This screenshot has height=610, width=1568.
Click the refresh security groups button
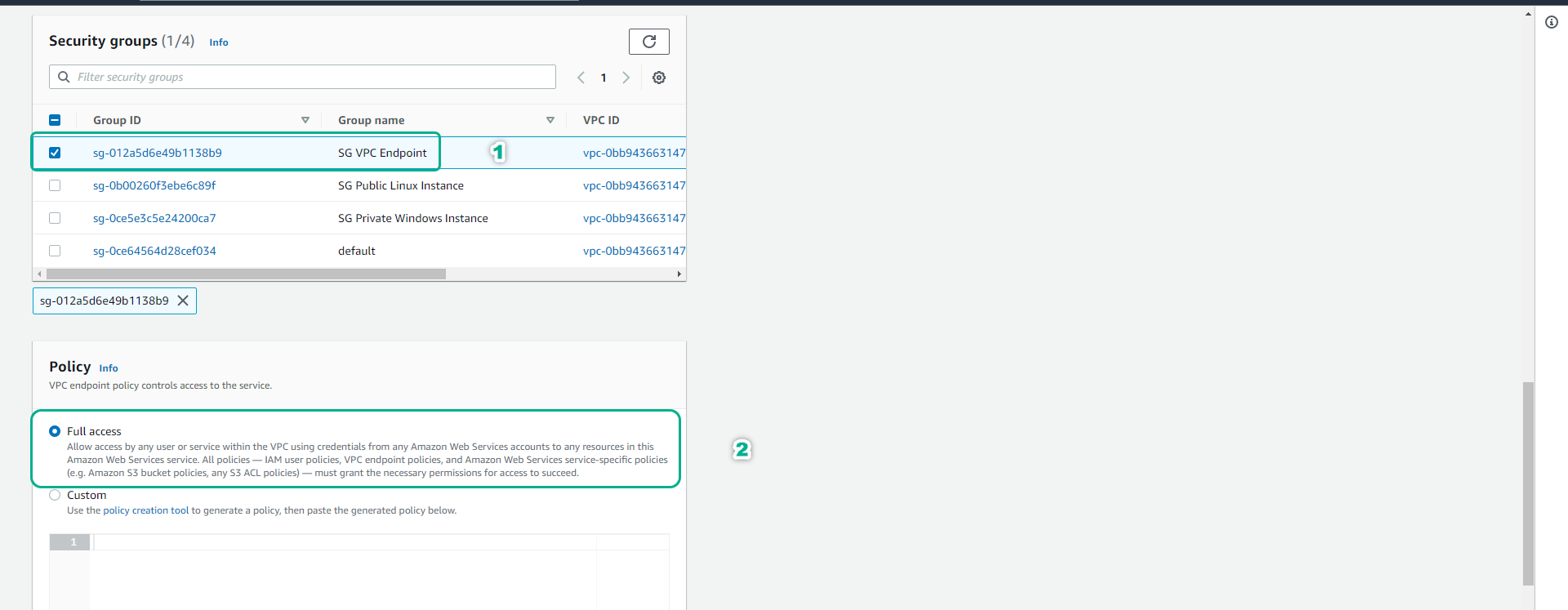[648, 42]
